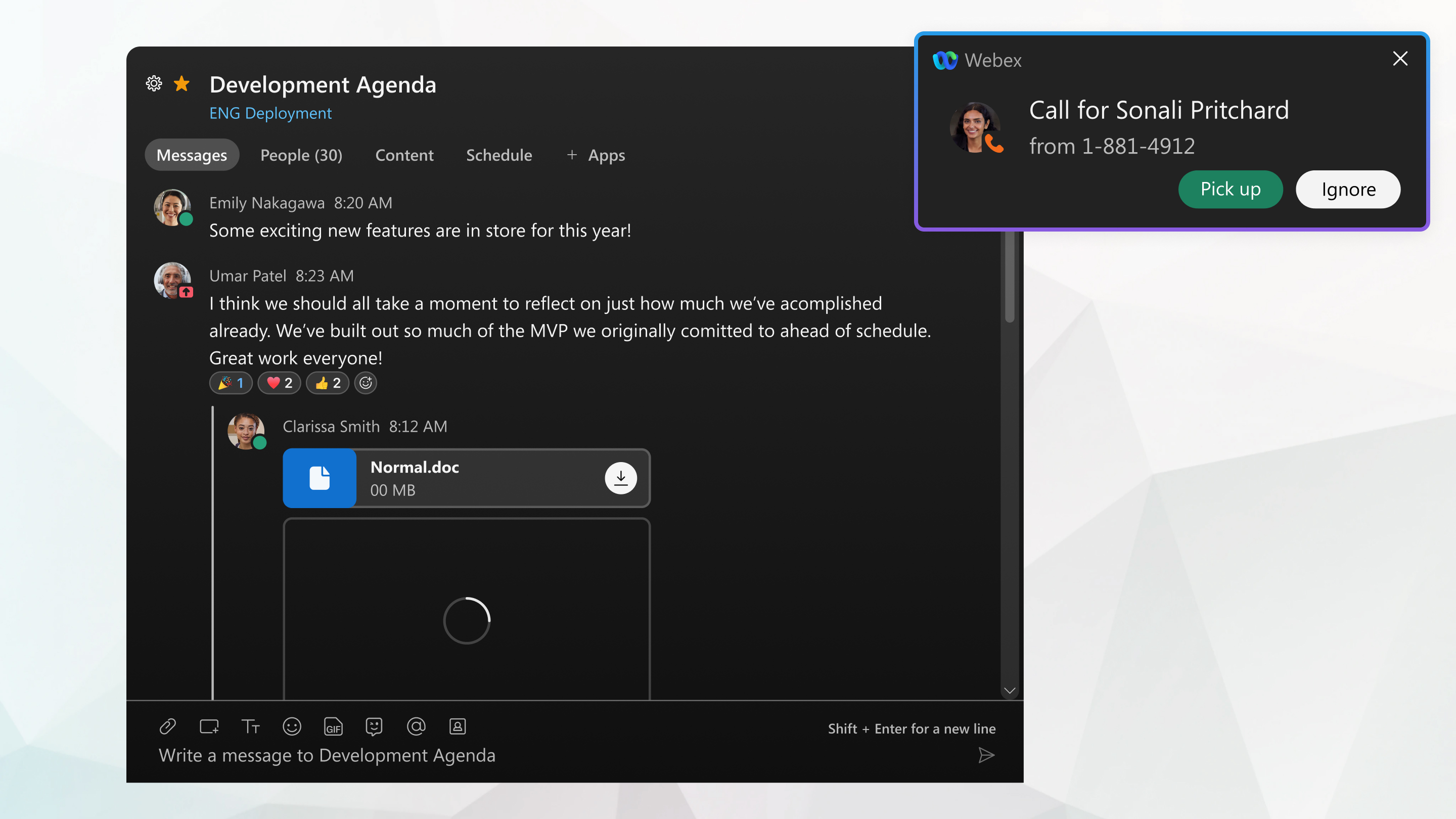The image size is (1456, 819).
Task: Click the whiteboard/drawing icon
Action: point(209,726)
